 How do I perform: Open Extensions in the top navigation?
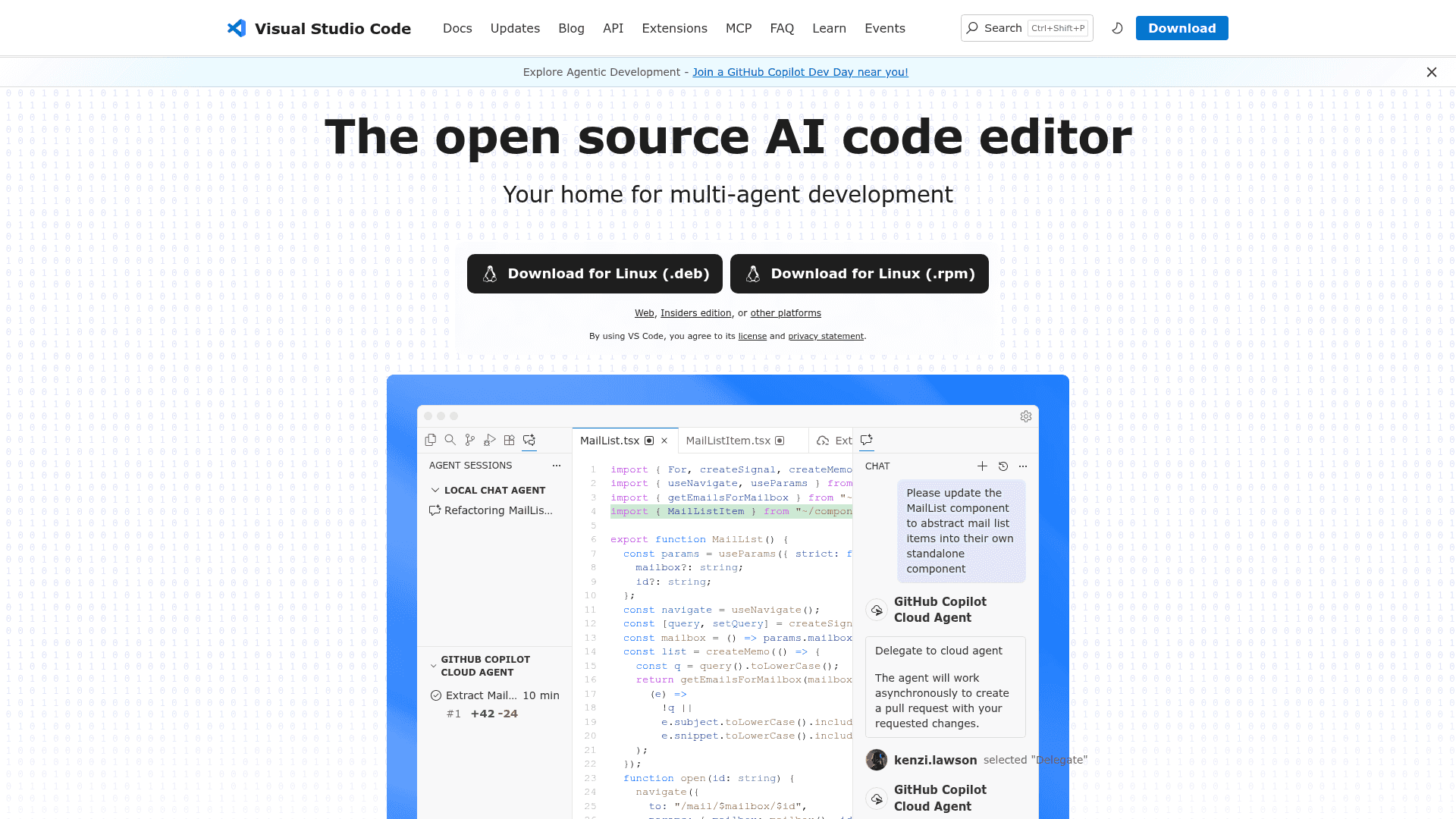(x=674, y=28)
